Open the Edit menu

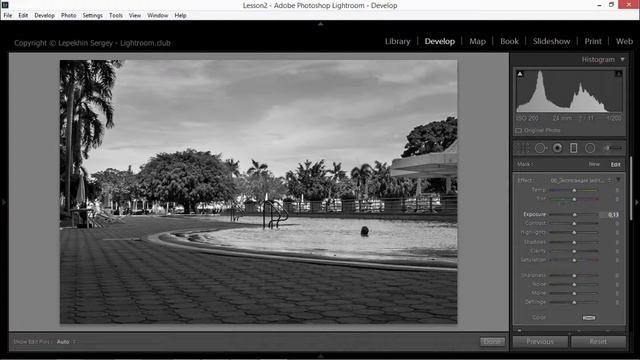(23, 16)
